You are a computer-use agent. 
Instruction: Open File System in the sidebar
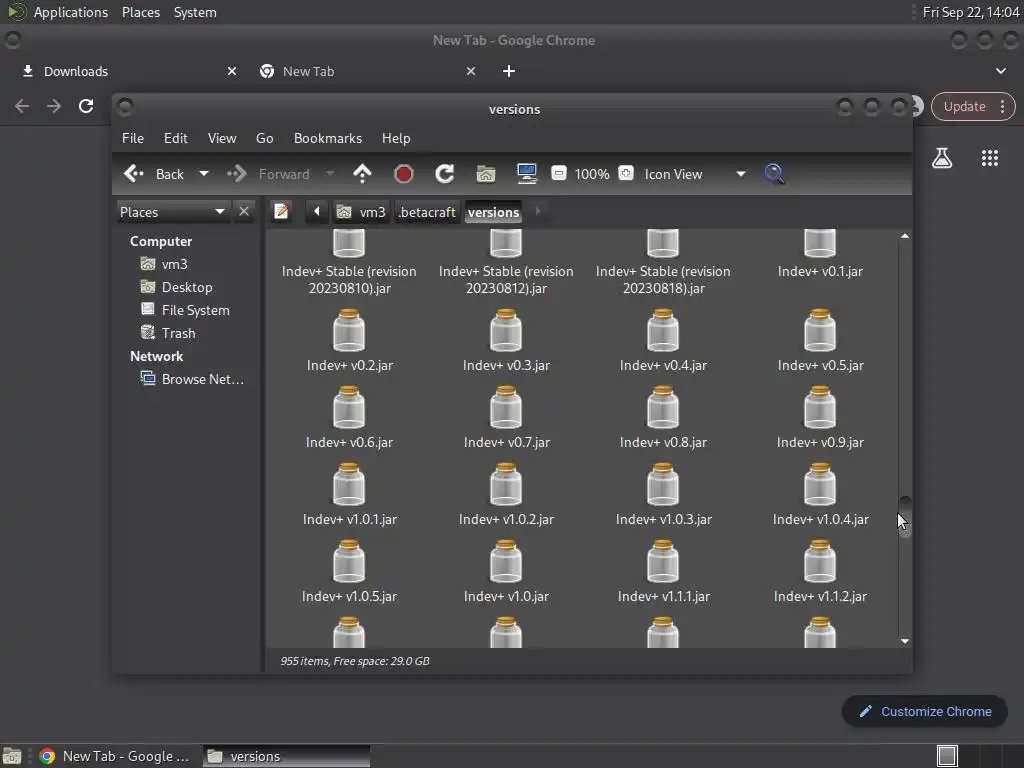(195, 310)
